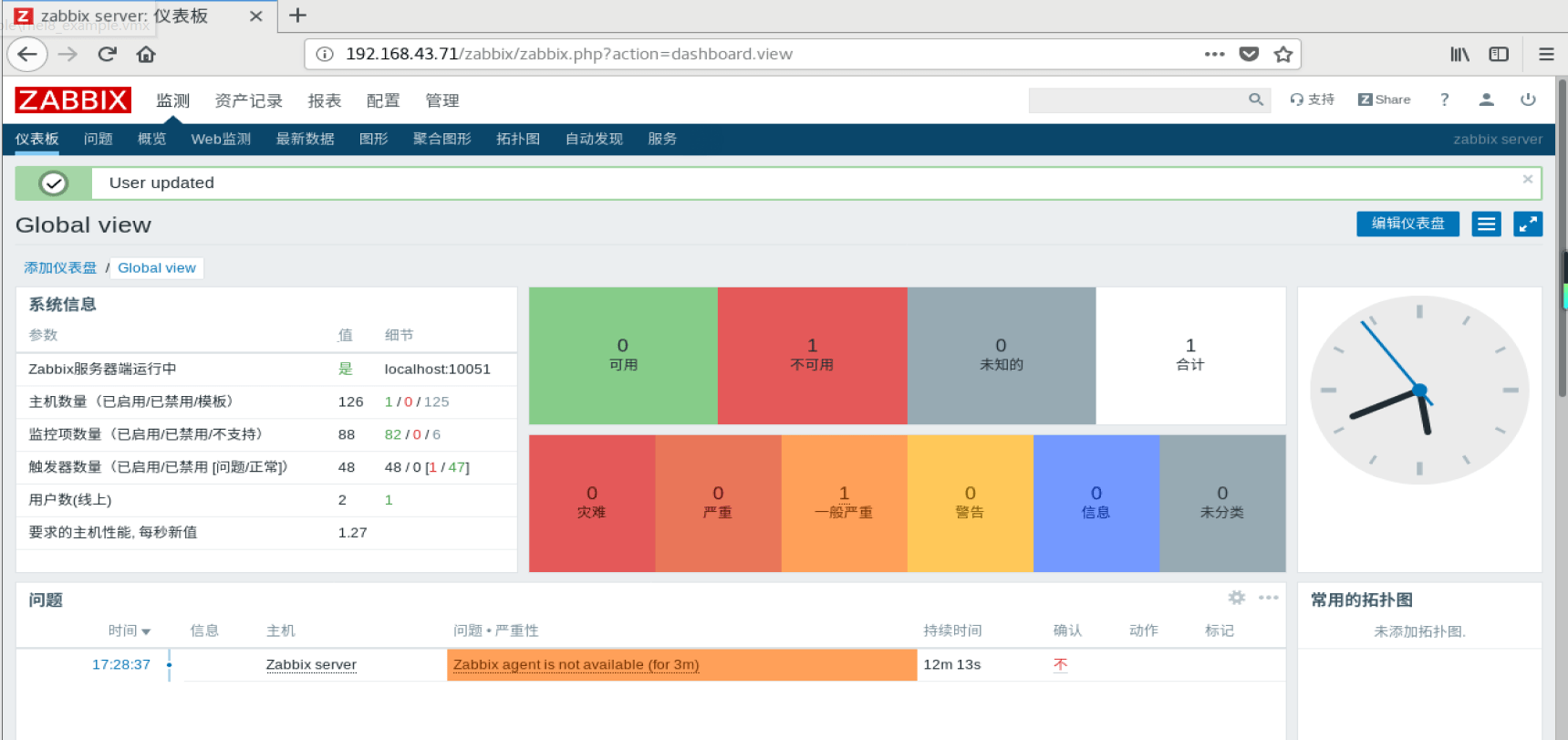Select the 最新数据 submenu tab
The image size is (1568, 740).
[305, 139]
